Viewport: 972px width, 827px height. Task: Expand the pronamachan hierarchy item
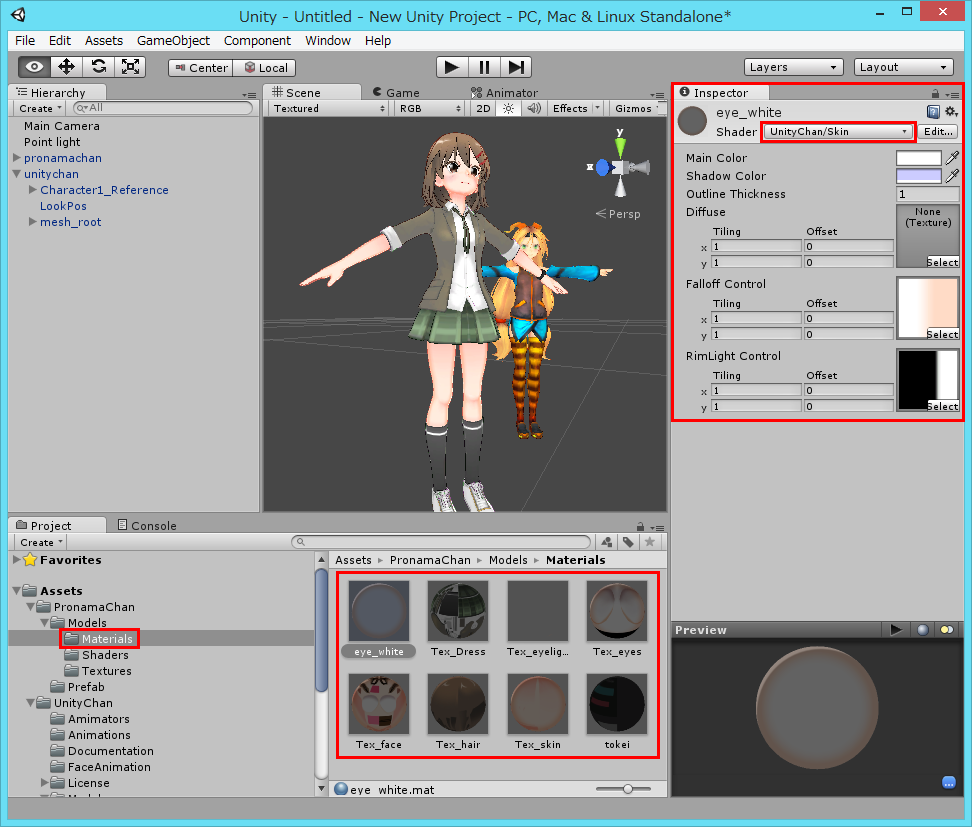[x=16, y=158]
